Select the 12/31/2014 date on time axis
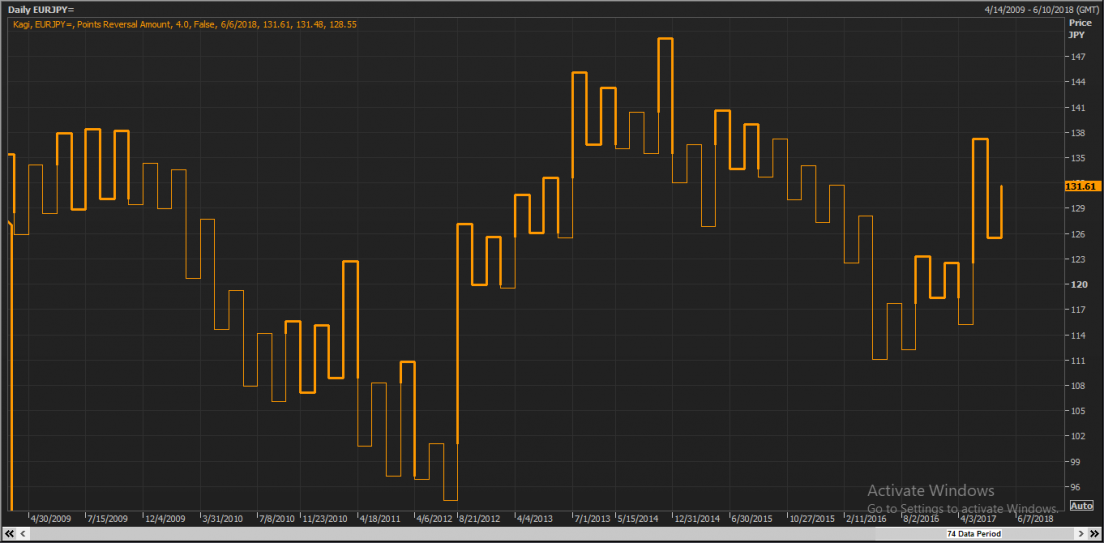Screen dimensions: 1104x543 [x=696, y=519]
